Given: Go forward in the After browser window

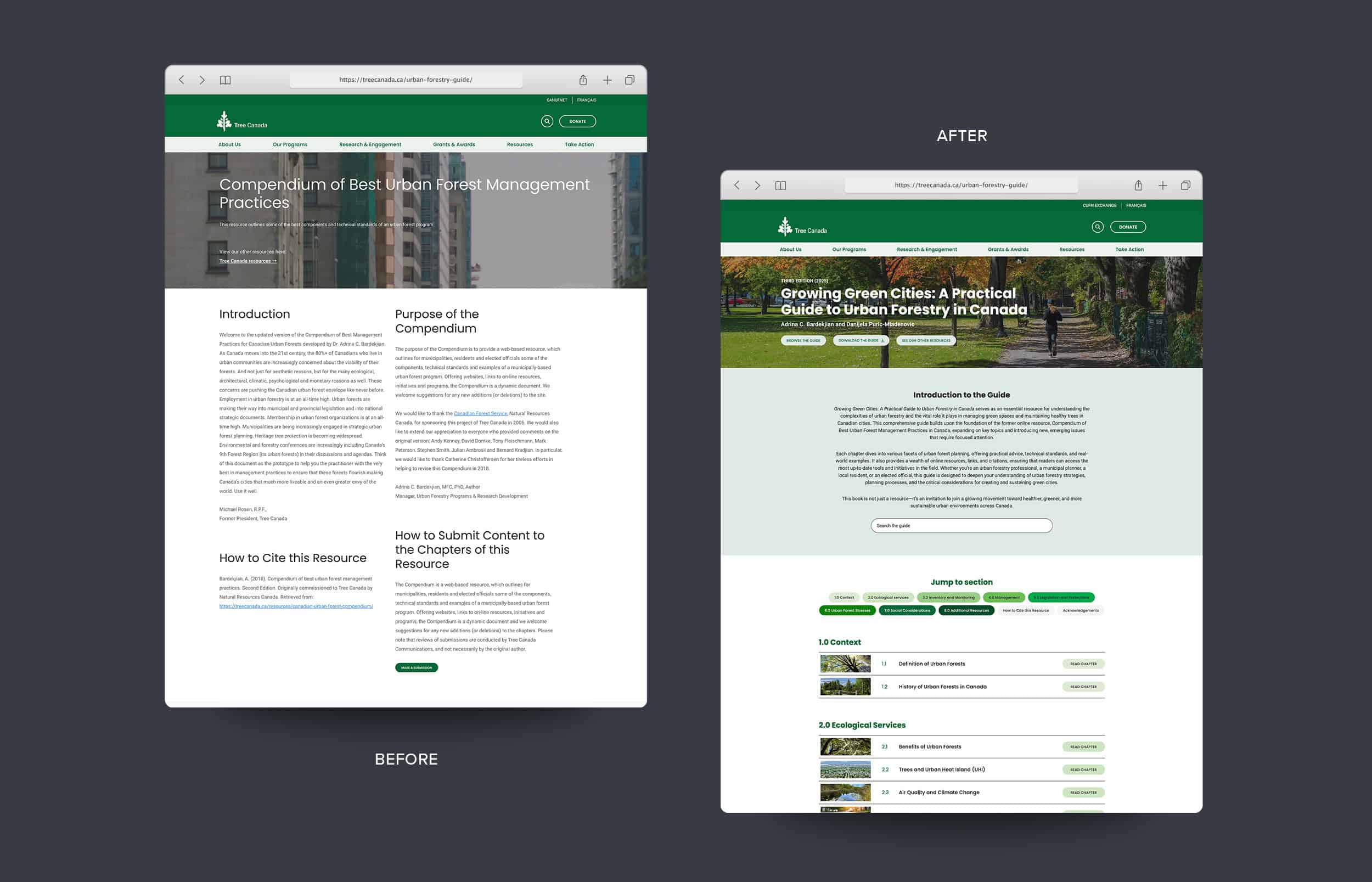Looking at the screenshot, I should tap(757, 186).
